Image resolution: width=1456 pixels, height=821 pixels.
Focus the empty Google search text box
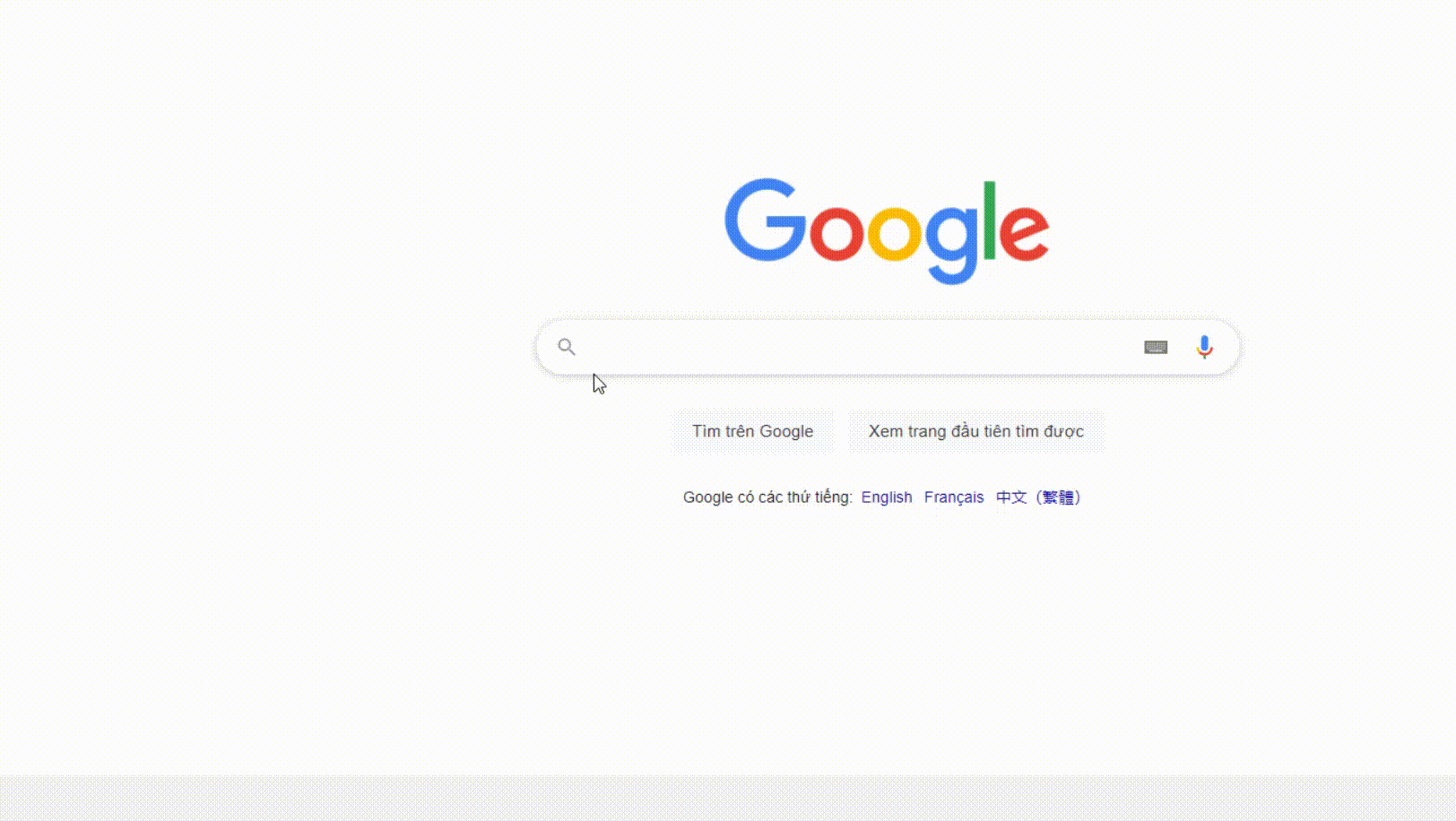click(x=861, y=347)
